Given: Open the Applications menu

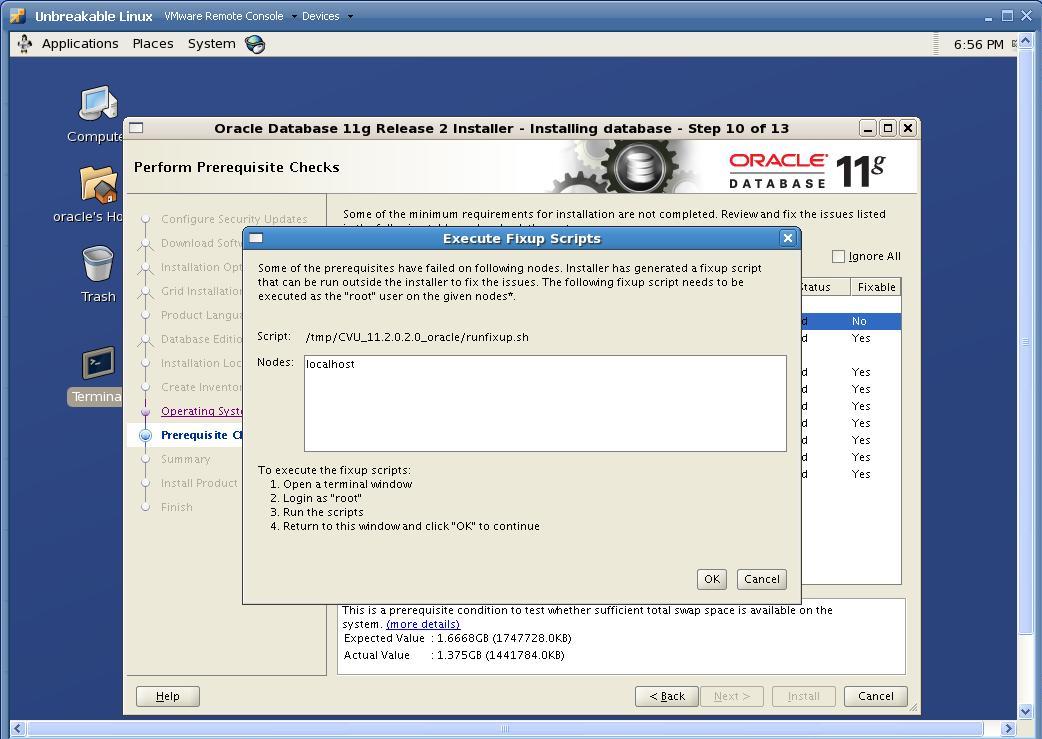Looking at the screenshot, I should click(x=80, y=44).
